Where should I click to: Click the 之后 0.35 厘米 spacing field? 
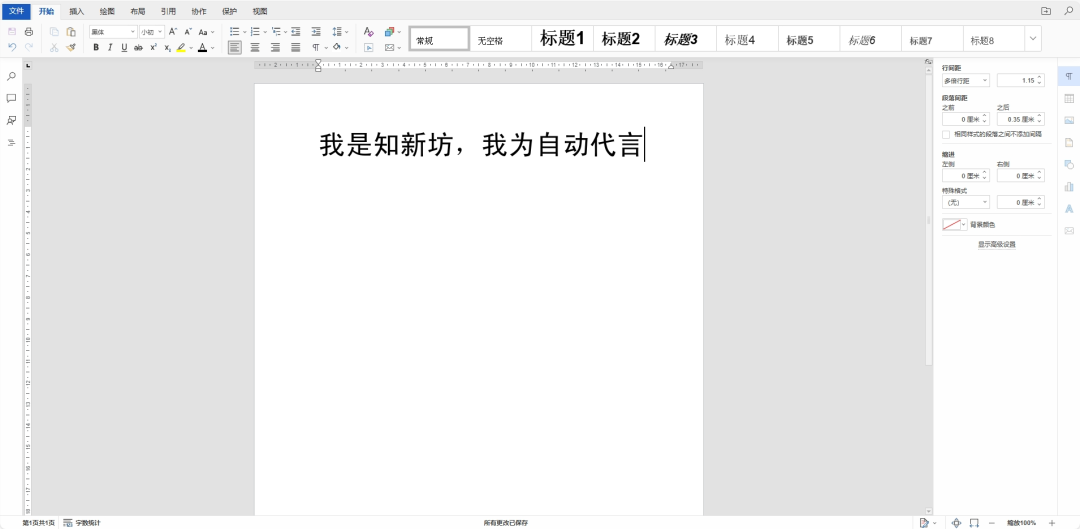pyautogui.click(x=1021, y=119)
